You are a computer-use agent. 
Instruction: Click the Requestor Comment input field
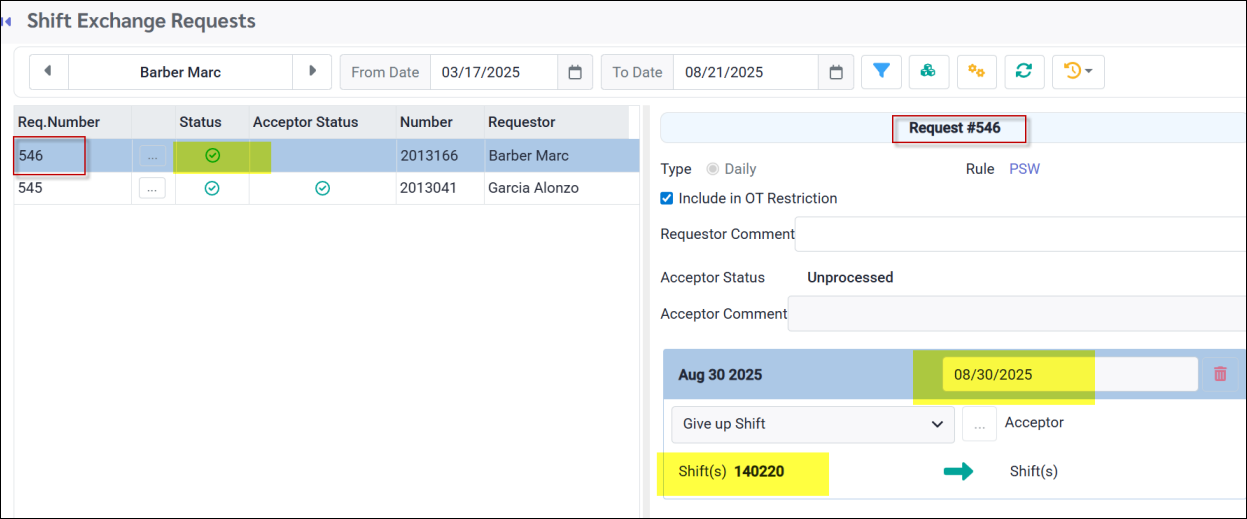(1020, 234)
